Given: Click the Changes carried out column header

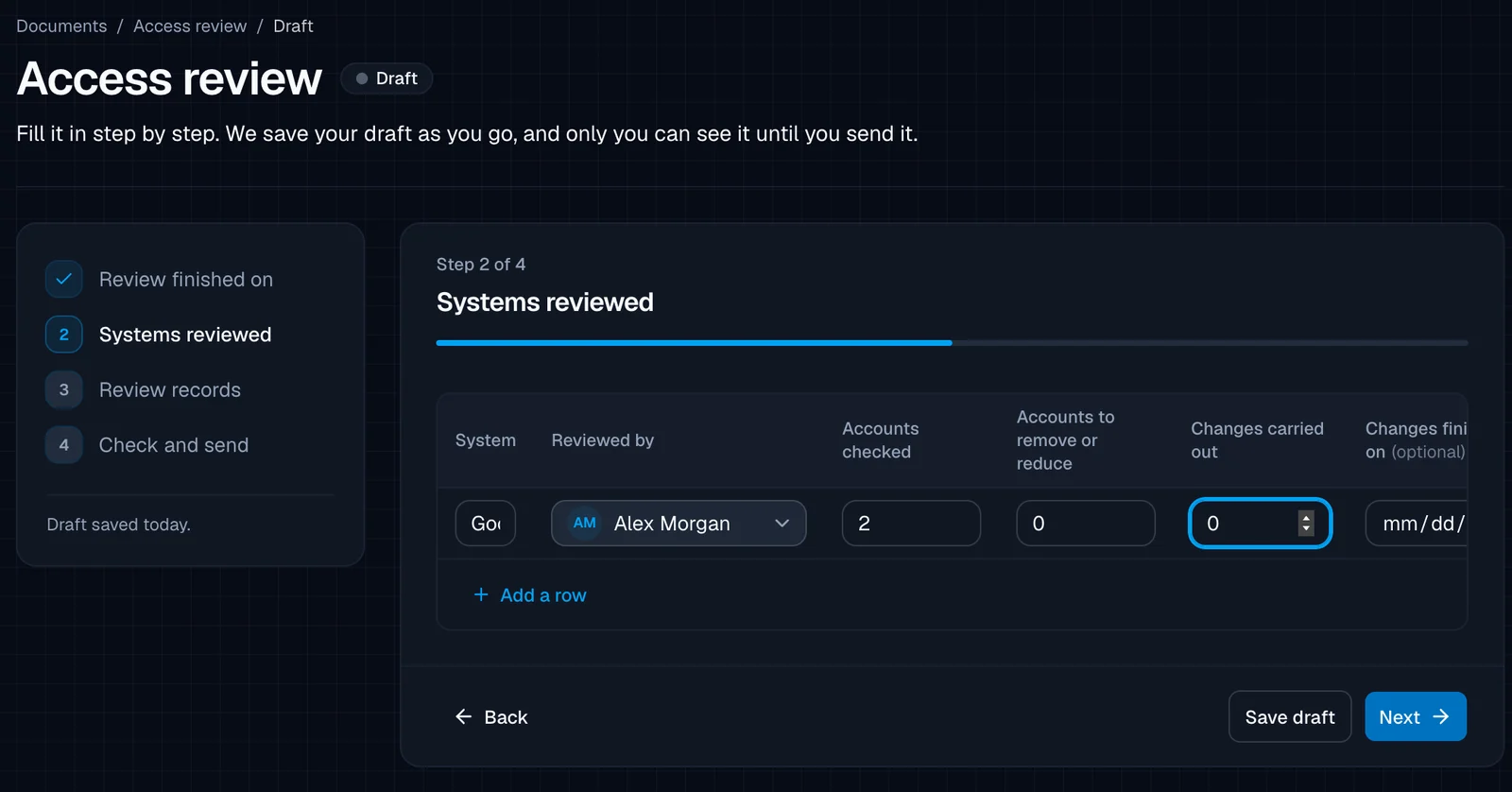Looking at the screenshot, I should click(1257, 440).
